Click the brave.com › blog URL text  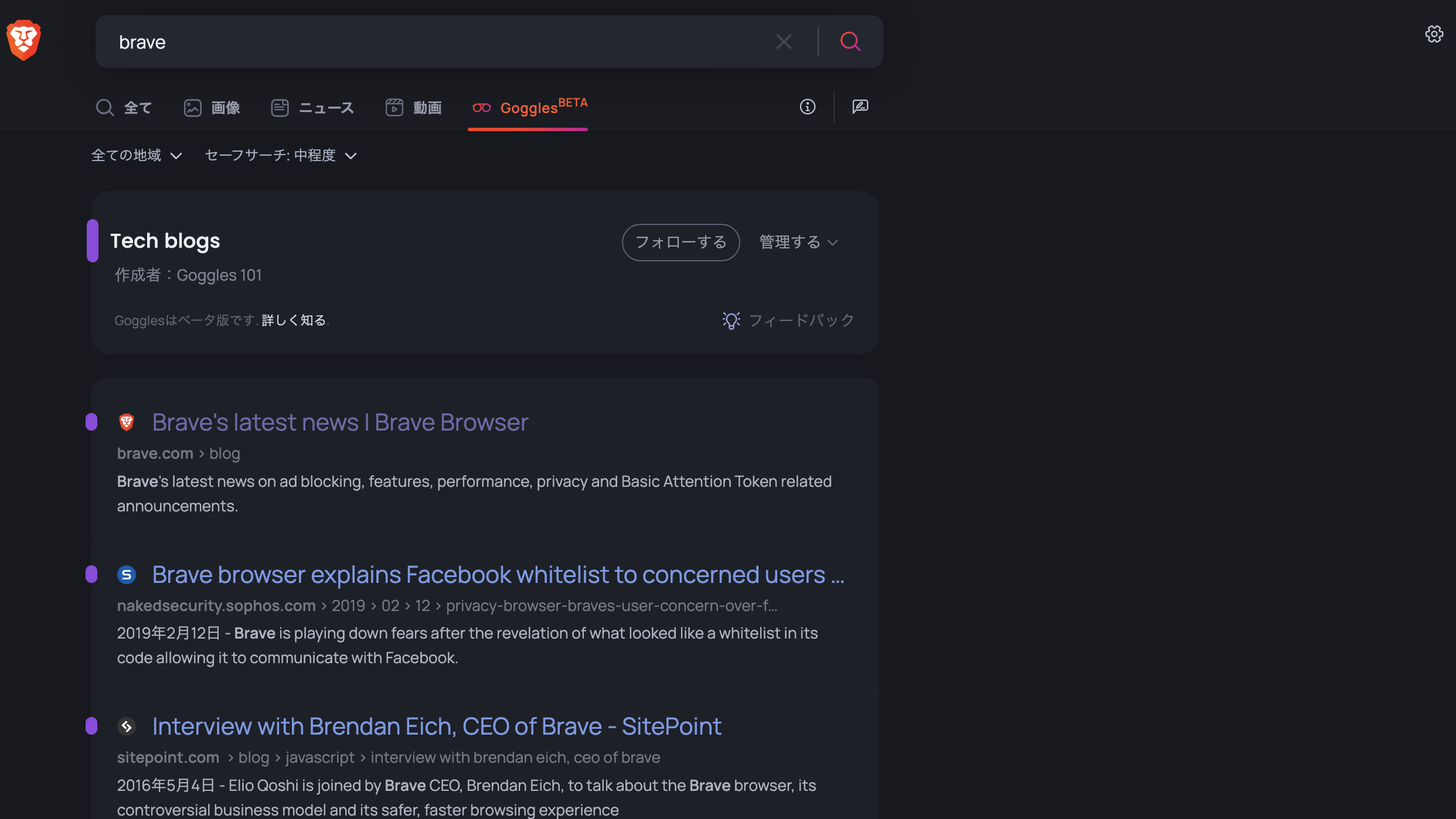[x=178, y=453]
